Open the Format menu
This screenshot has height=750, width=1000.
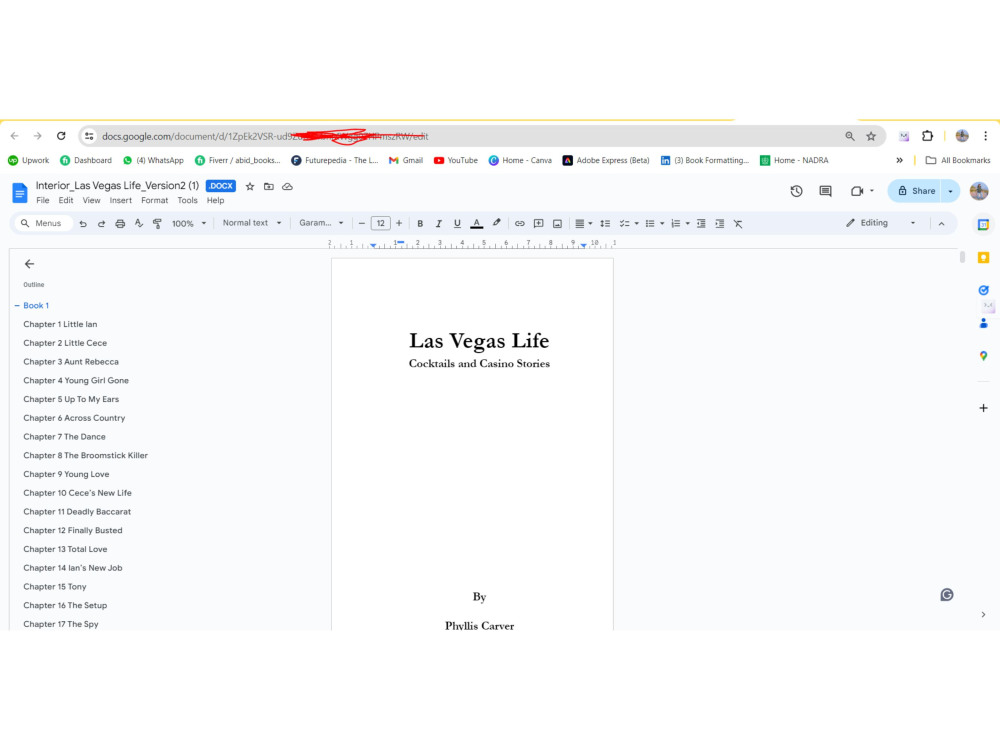154,200
